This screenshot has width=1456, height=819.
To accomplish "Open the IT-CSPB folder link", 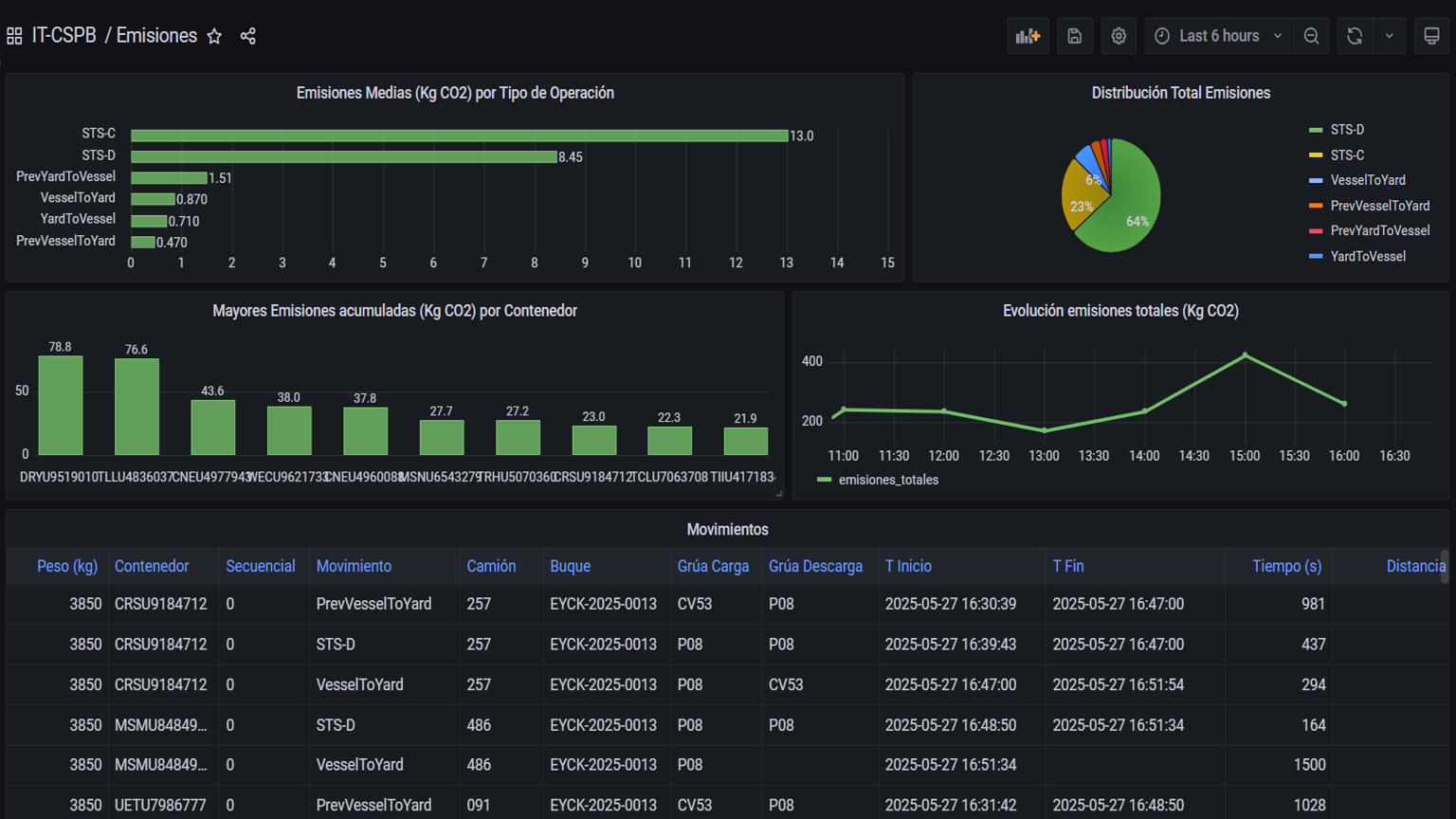I will 64,36.
